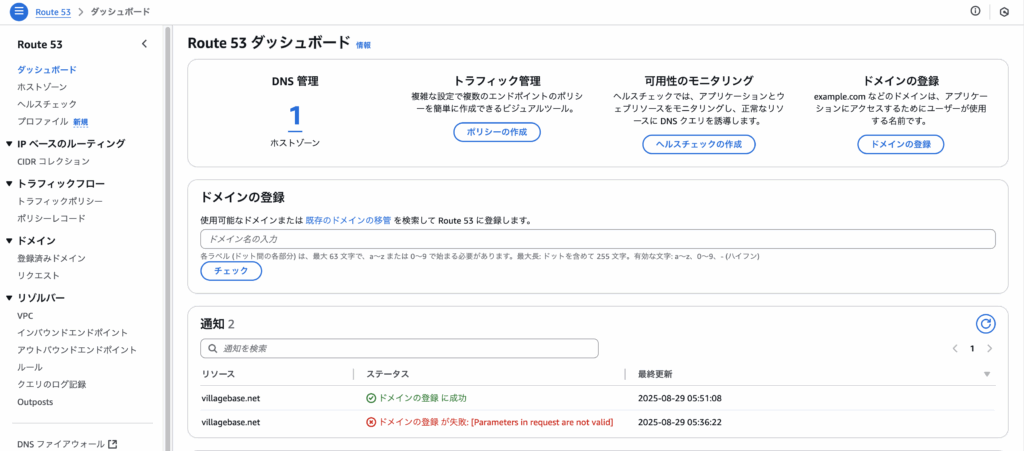Click the ドメインの登録 button in top card

pyautogui.click(x=901, y=144)
